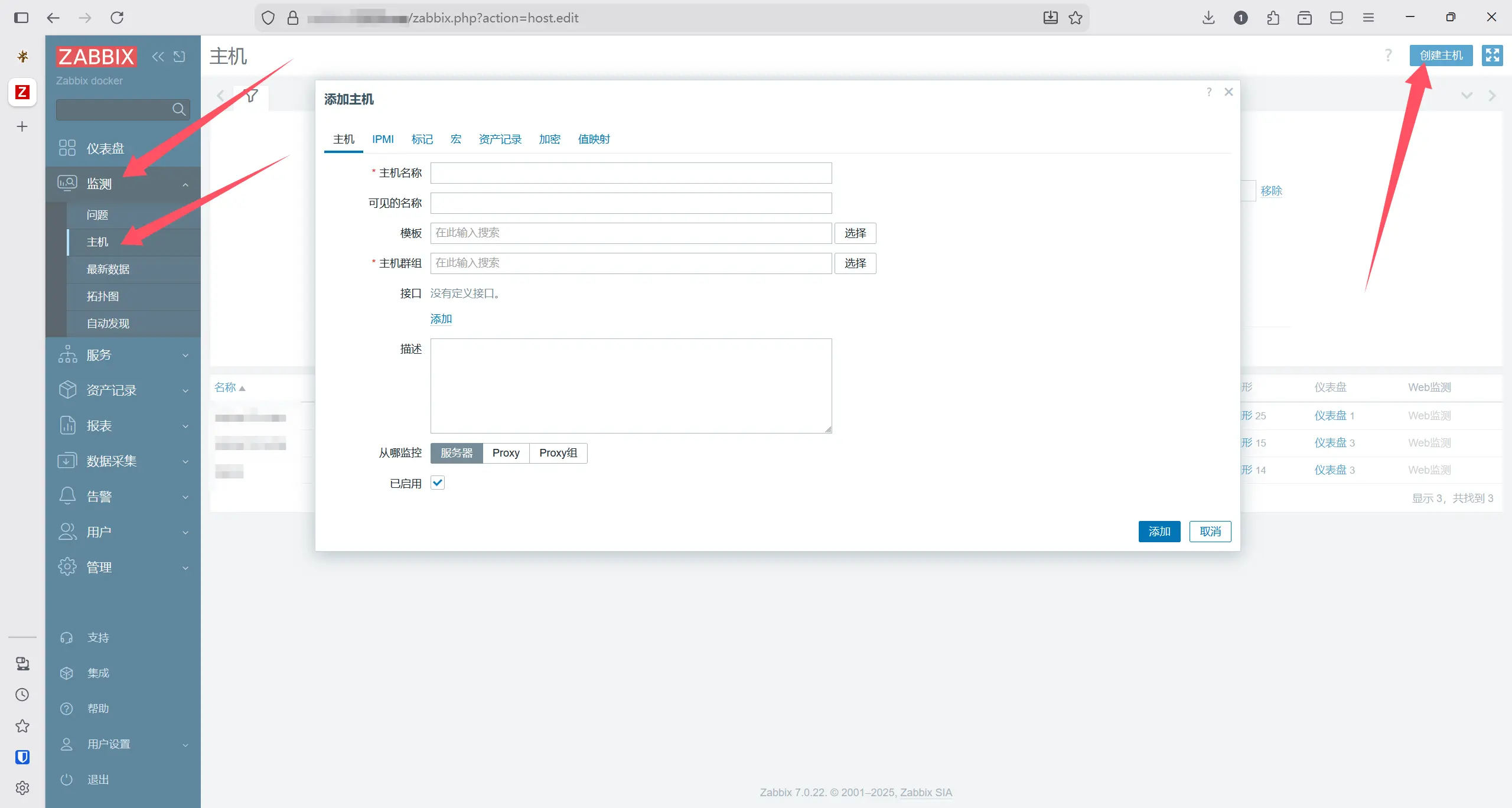The width and height of the screenshot is (1512, 808).
Task: Click the filter funnel icon
Action: pos(252,95)
